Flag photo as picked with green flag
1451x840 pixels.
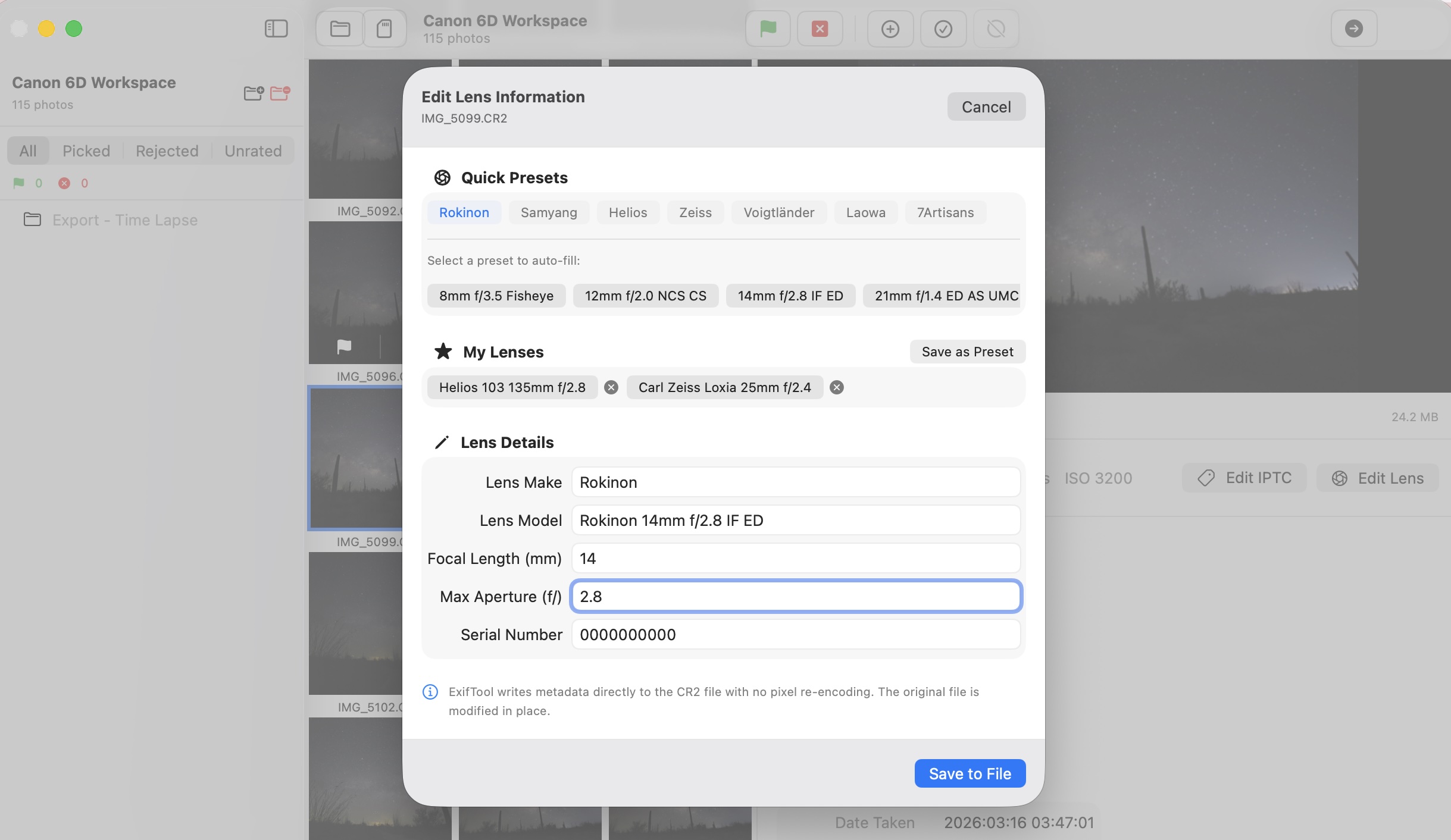[768, 29]
